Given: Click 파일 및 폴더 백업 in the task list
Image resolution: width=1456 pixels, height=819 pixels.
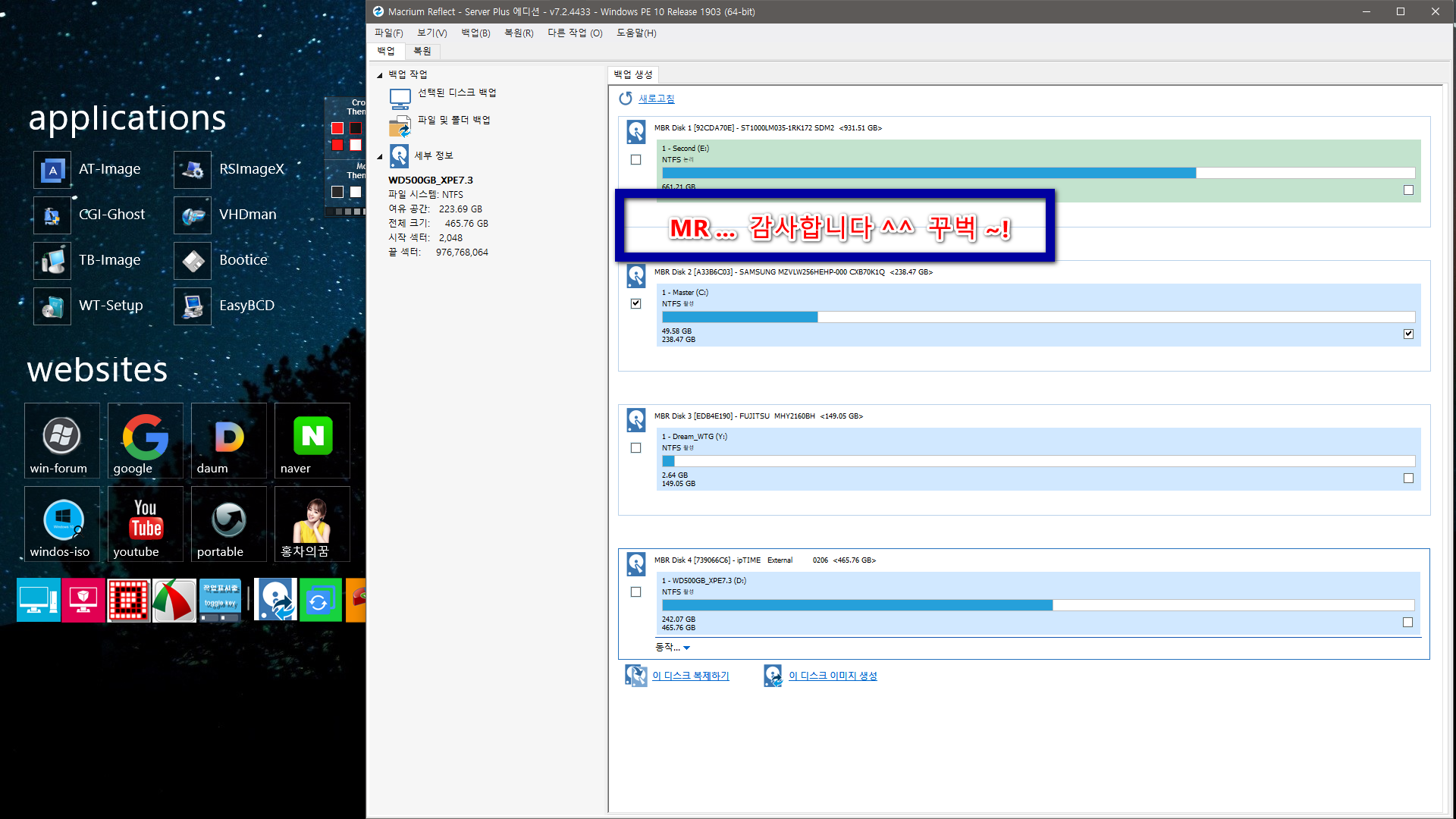Looking at the screenshot, I should tap(454, 120).
